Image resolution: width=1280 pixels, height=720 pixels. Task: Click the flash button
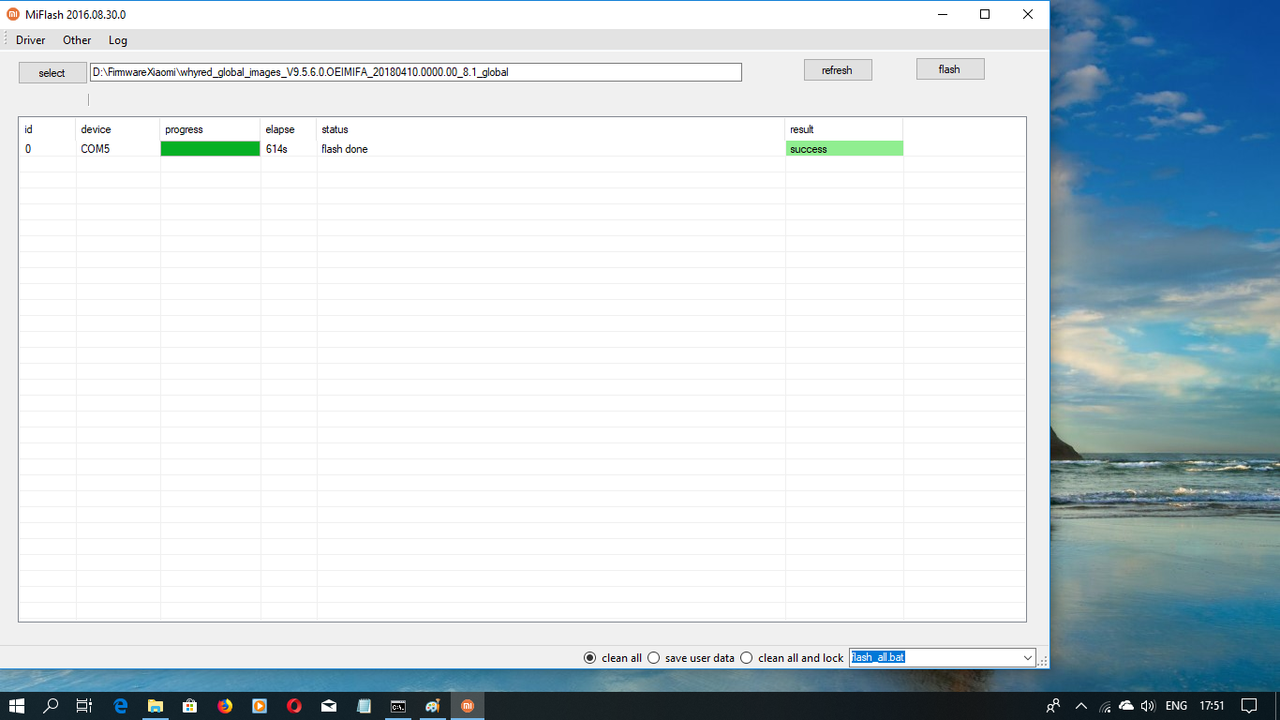coord(950,69)
